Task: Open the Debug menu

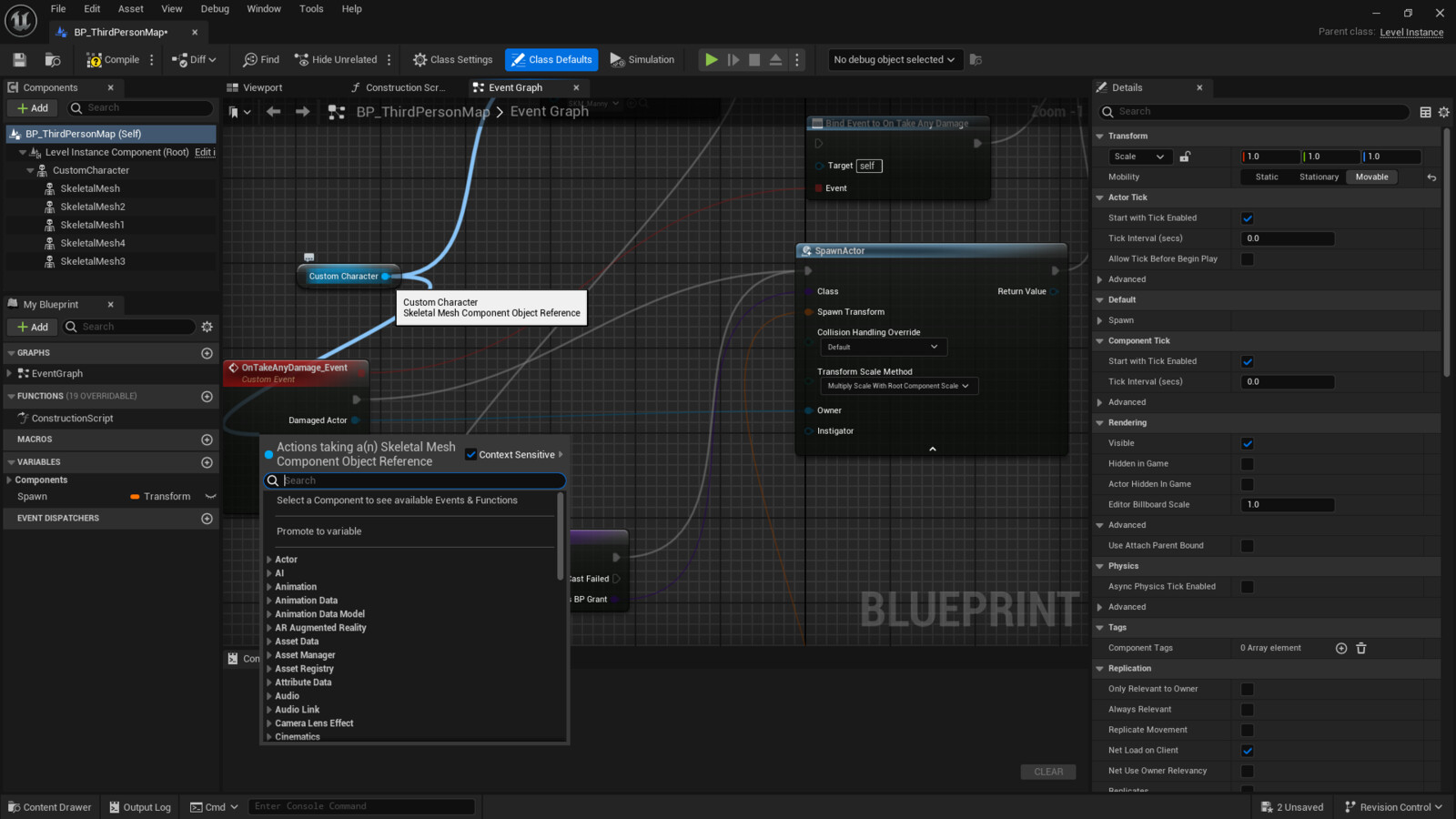Action: 215,9
